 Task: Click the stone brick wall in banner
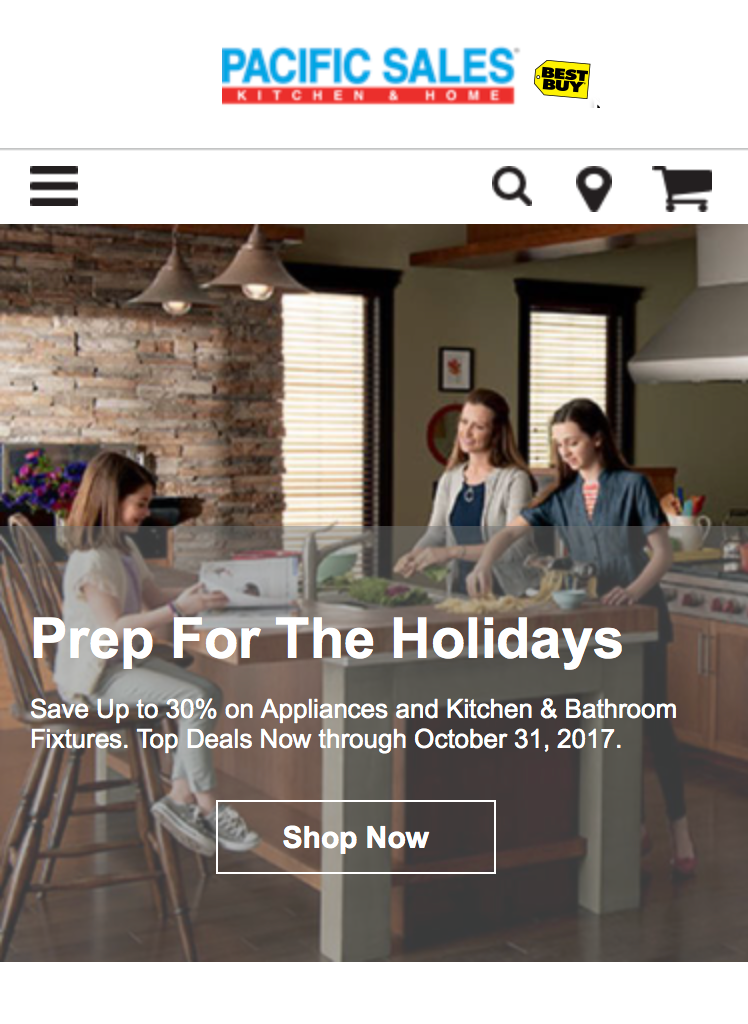click(140, 366)
